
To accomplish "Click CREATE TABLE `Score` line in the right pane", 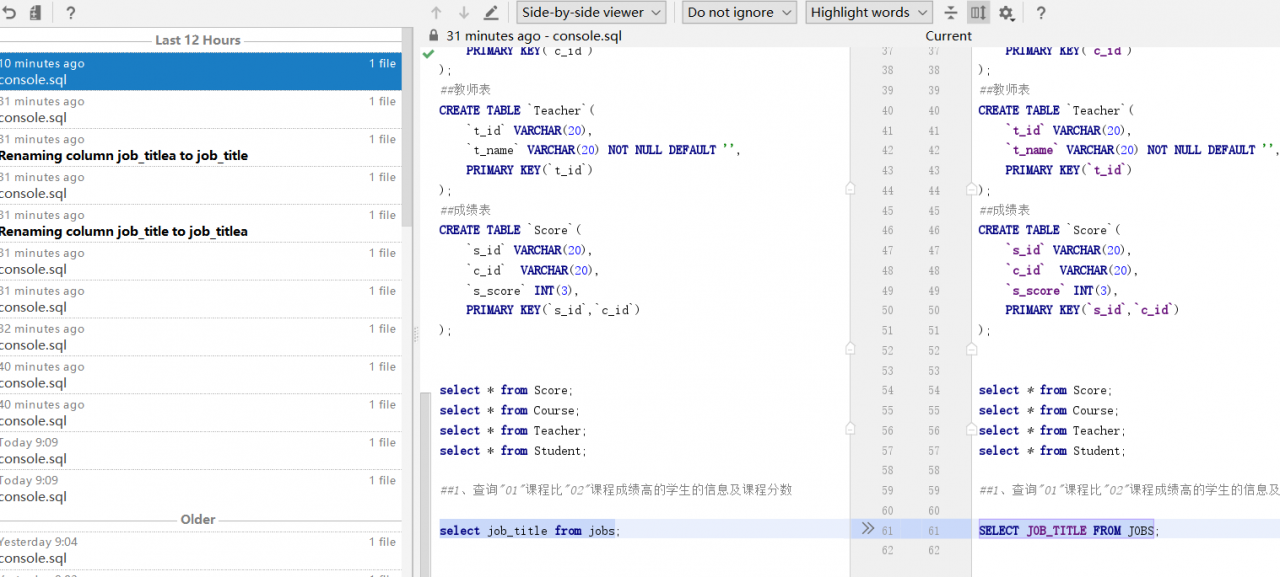I will pyautogui.click(x=1050, y=230).
